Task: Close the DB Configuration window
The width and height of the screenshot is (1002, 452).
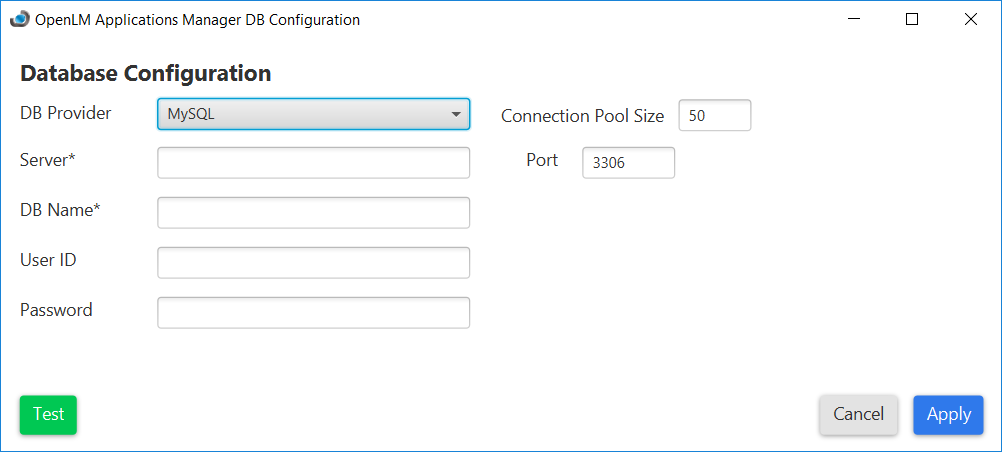Action: click(x=970, y=19)
